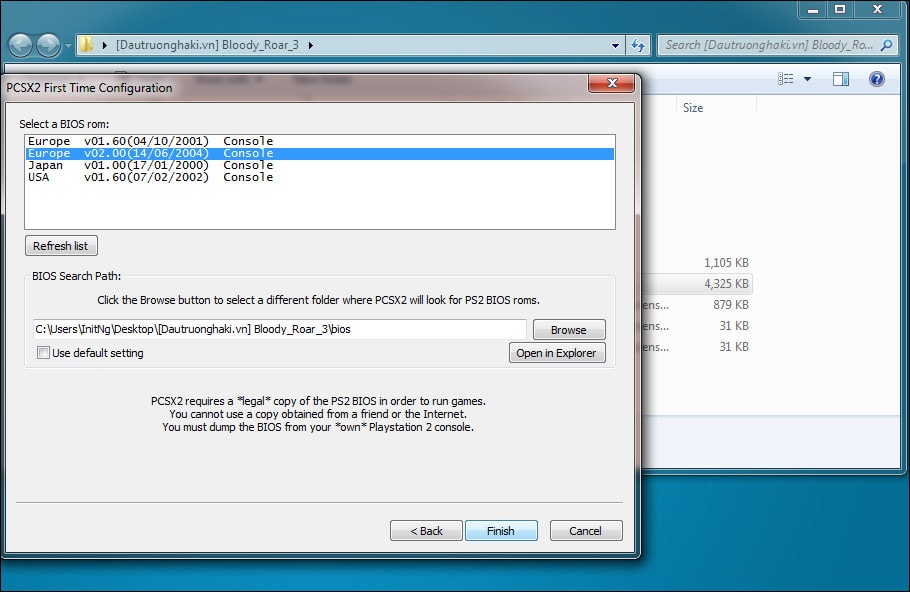Click the Refresh list button

61,246
